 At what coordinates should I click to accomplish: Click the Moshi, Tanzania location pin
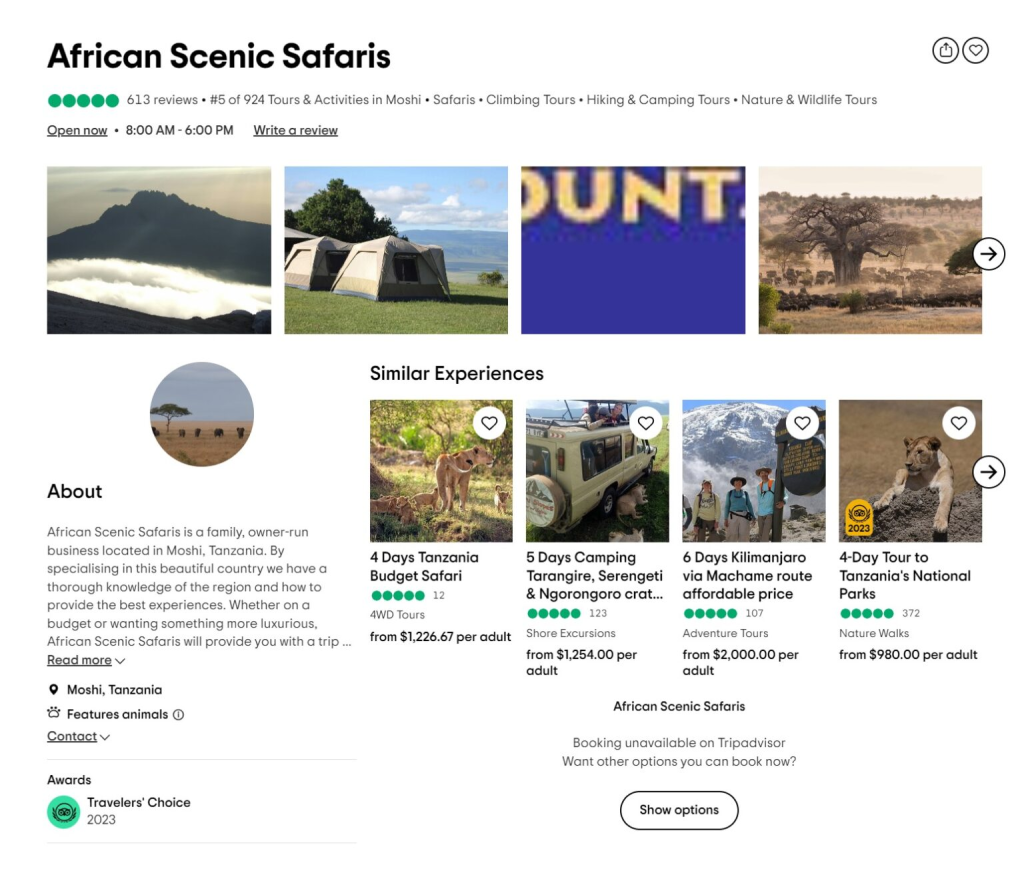[54, 689]
